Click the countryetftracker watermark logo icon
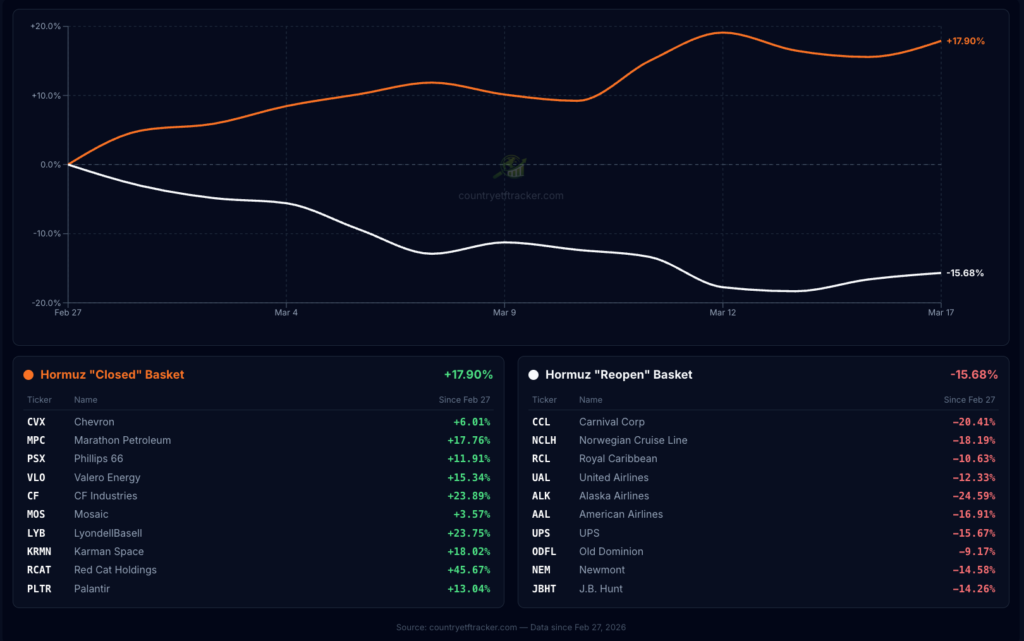Screen dimensions: 1024x641 point(512,167)
